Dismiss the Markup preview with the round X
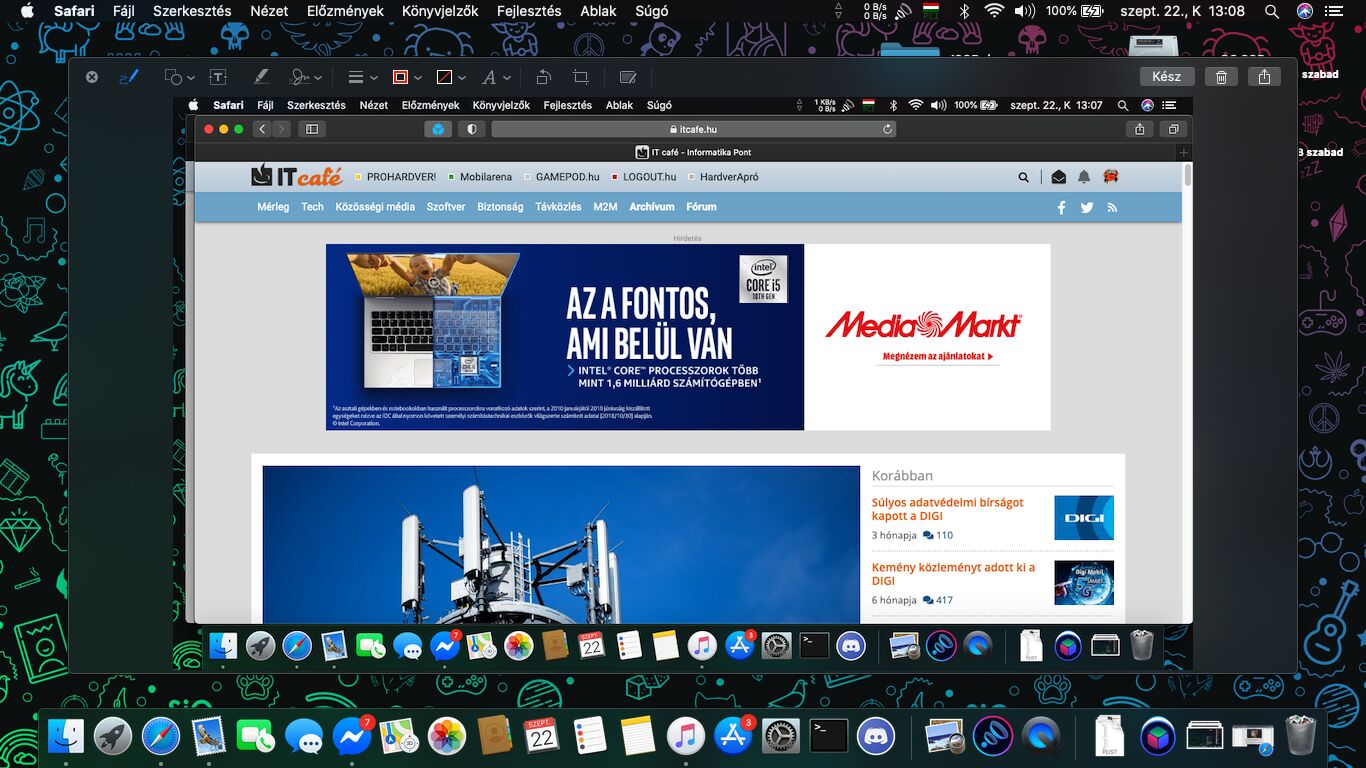 [x=92, y=77]
